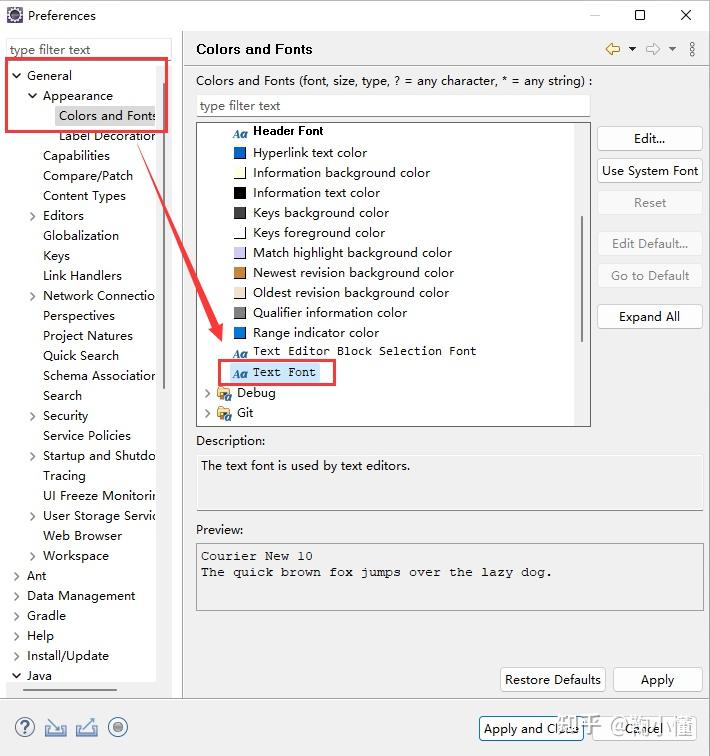
Task: Focus the left preferences filter field
Action: pos(89,50)
